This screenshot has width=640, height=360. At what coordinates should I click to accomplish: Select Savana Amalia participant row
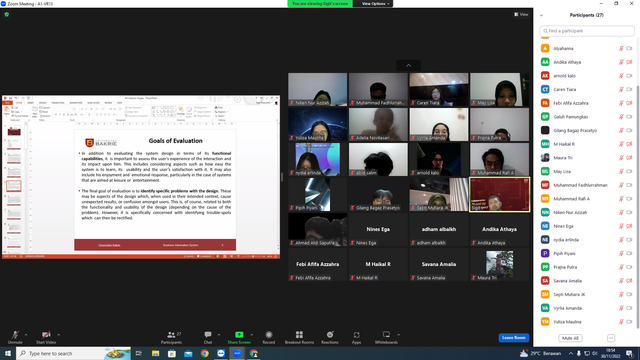(x=587, y=281)
